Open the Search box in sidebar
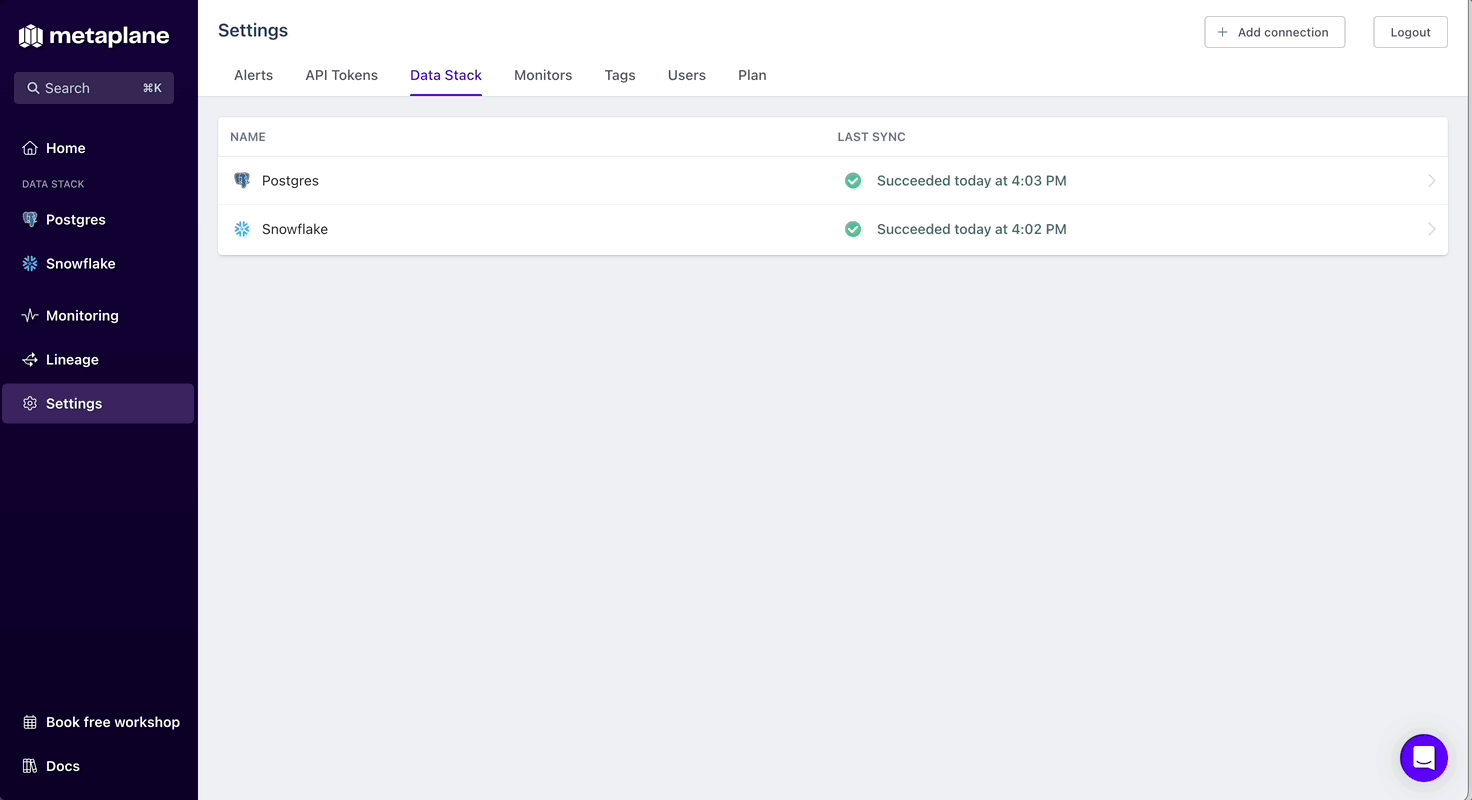 click(x=94, y=88)
